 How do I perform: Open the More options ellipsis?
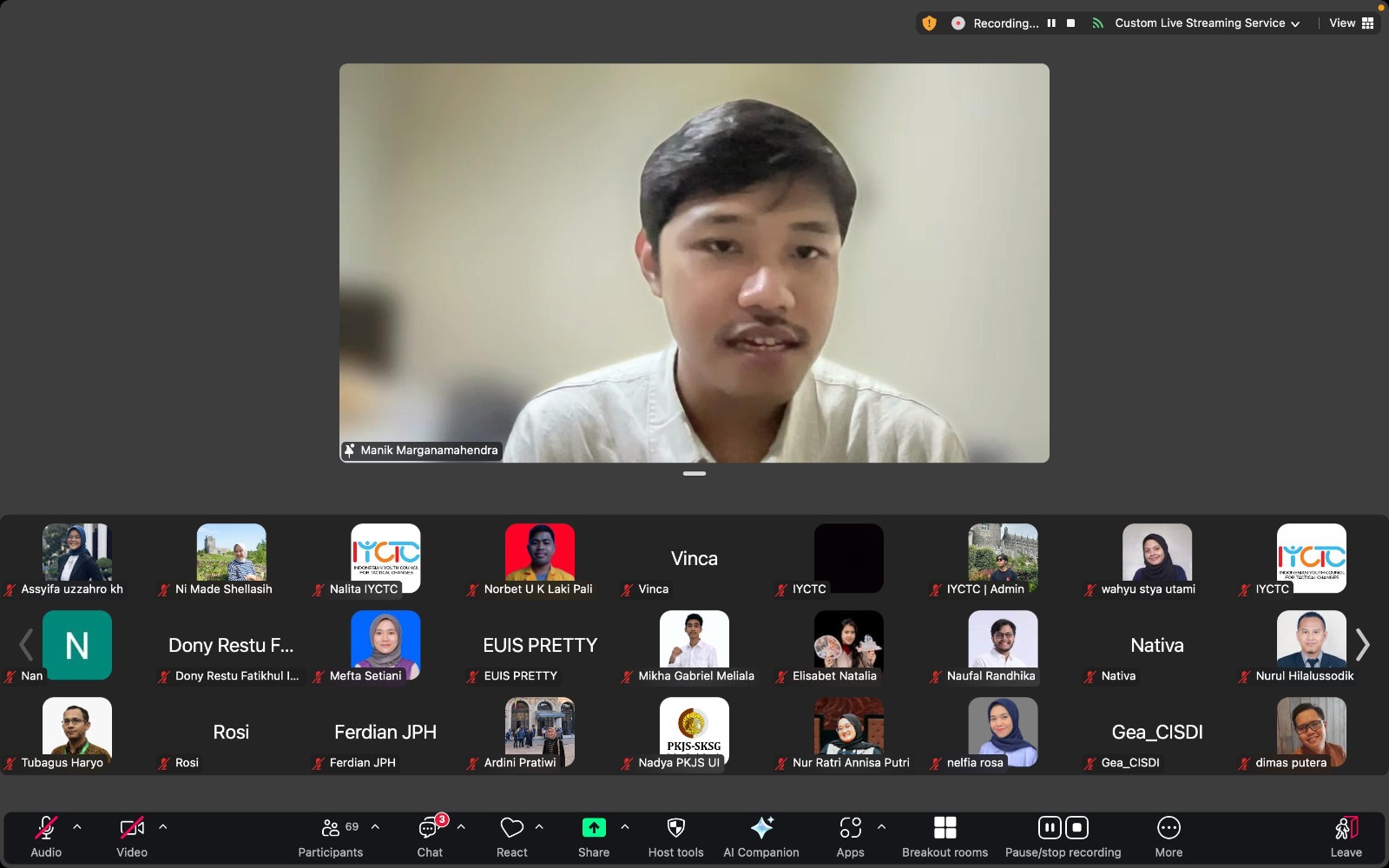point(1168,829)
